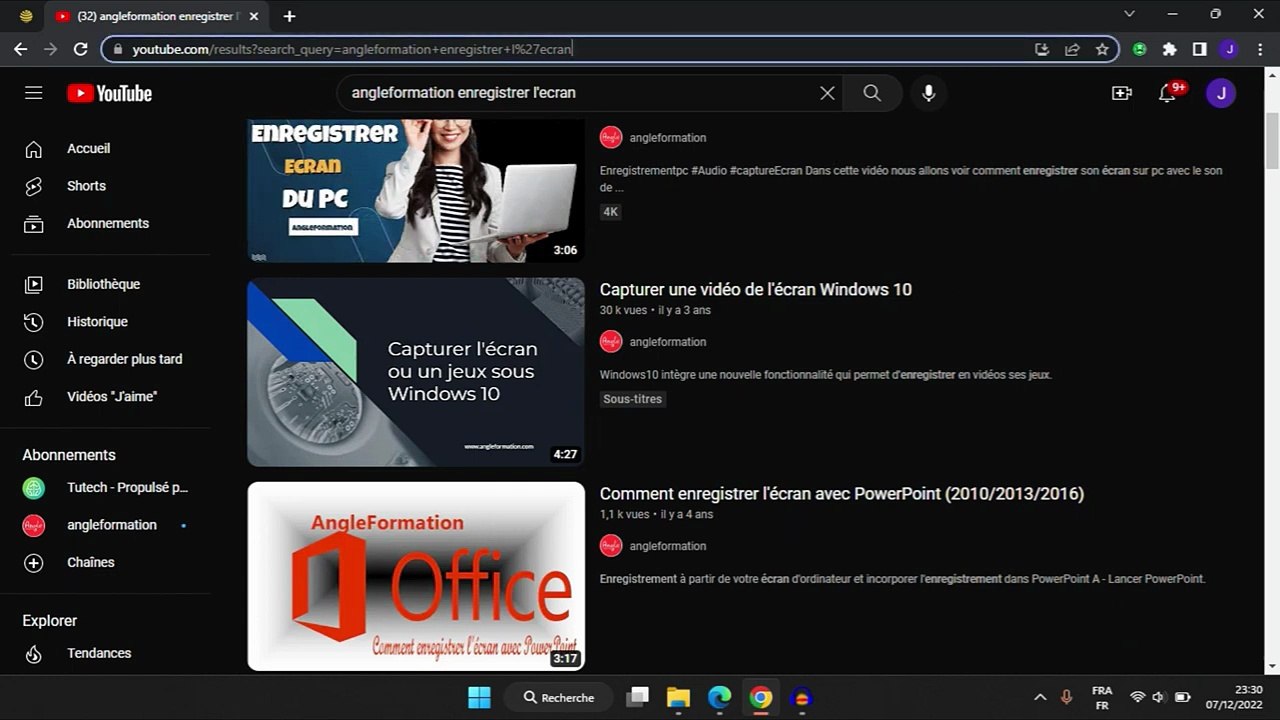Reload the page
1280x720 pixels.
pyautogui.click(x=80, y=49)
